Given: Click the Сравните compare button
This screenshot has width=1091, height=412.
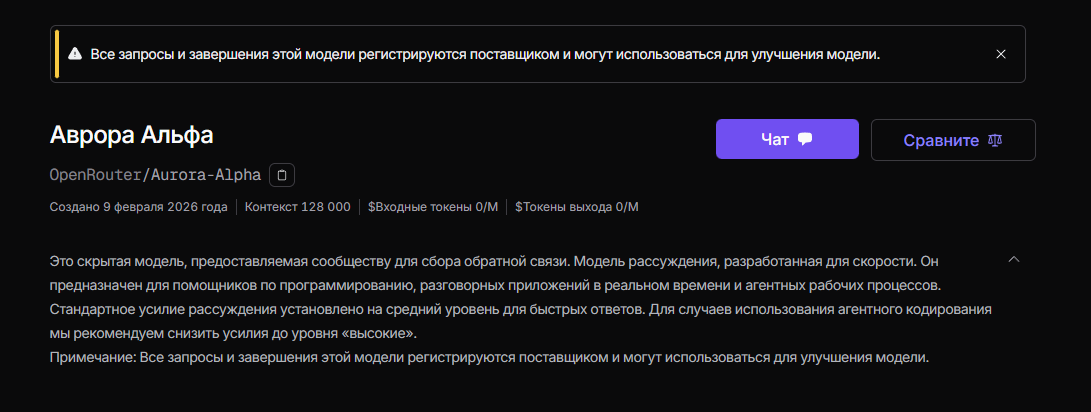Looking at the screenshot, I should (953, 139).
